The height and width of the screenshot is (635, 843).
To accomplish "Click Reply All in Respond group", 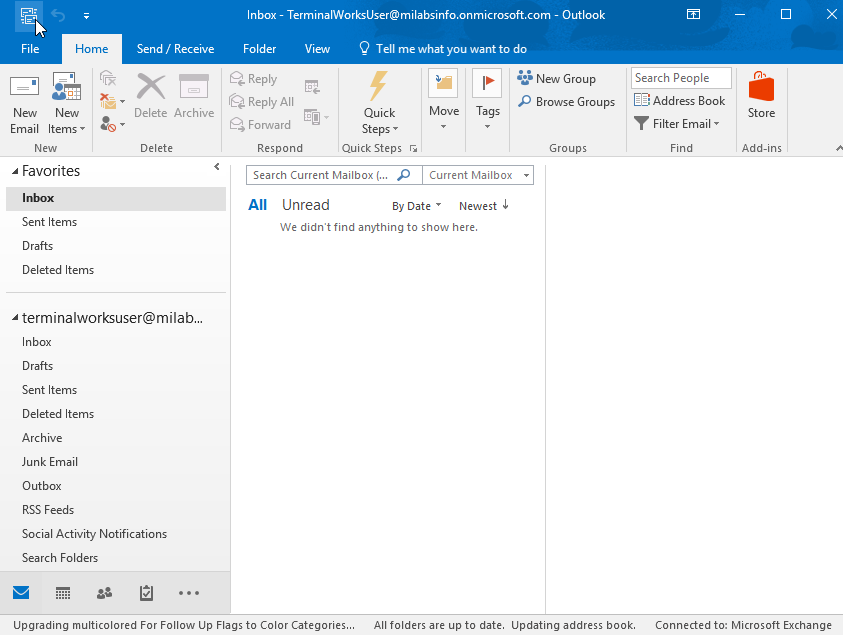I will [261, 102].
